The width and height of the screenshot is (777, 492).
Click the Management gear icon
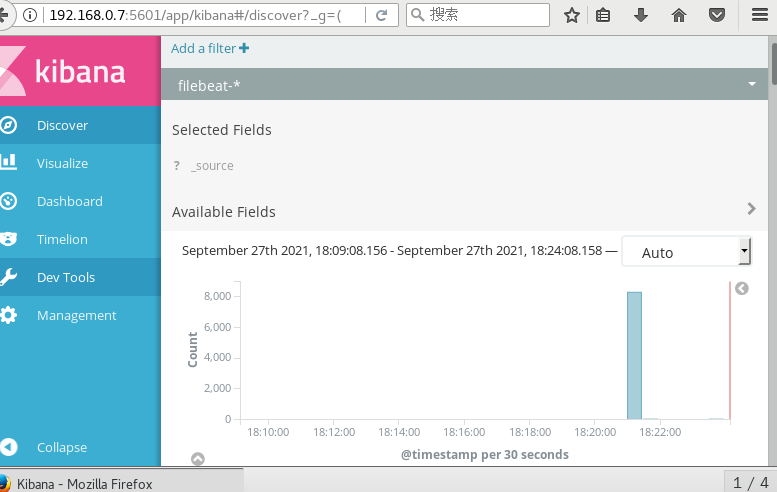pyautogui.click(x=8, y=315)
